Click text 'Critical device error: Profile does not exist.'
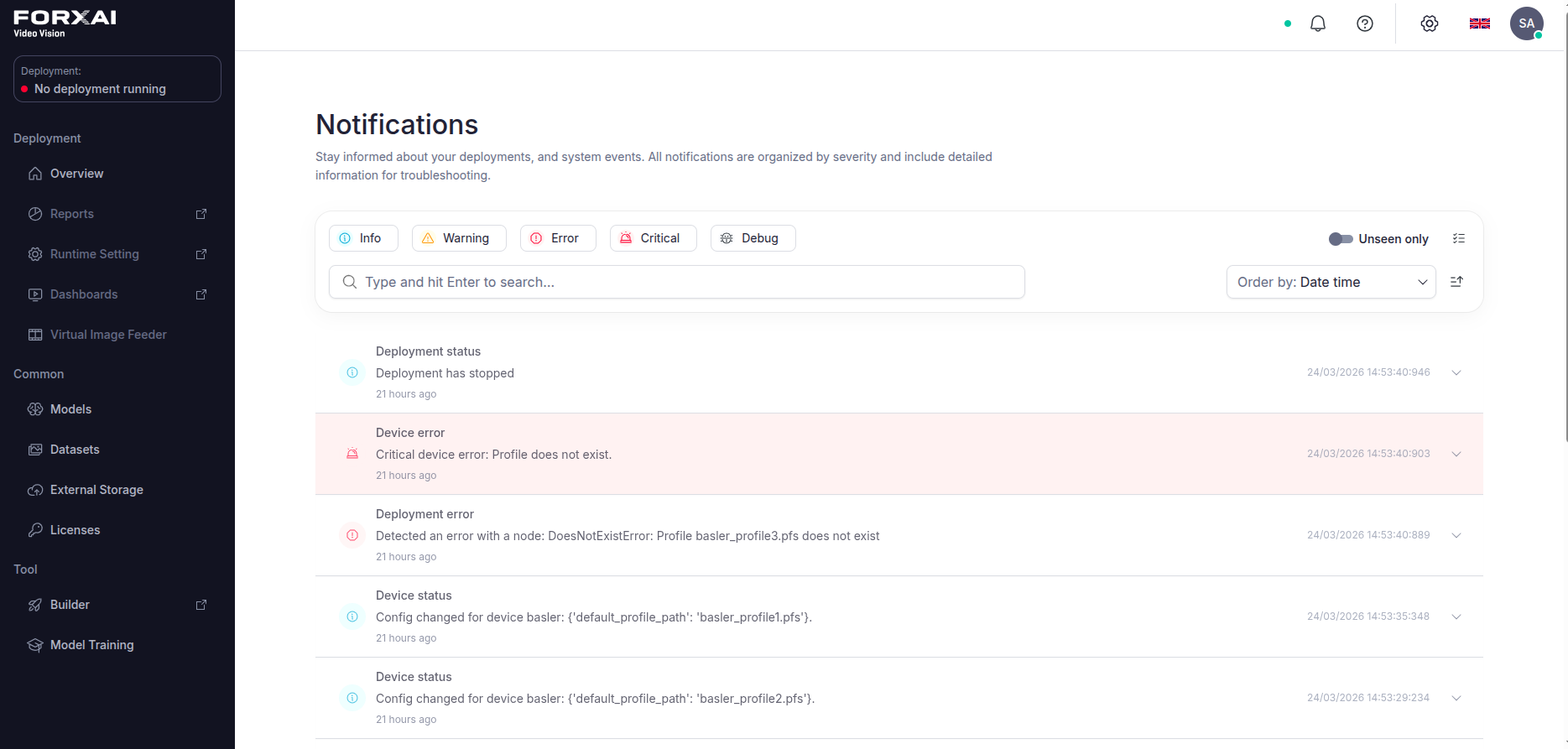This screenshot has height=749, width=1568. tap(493, 455)
